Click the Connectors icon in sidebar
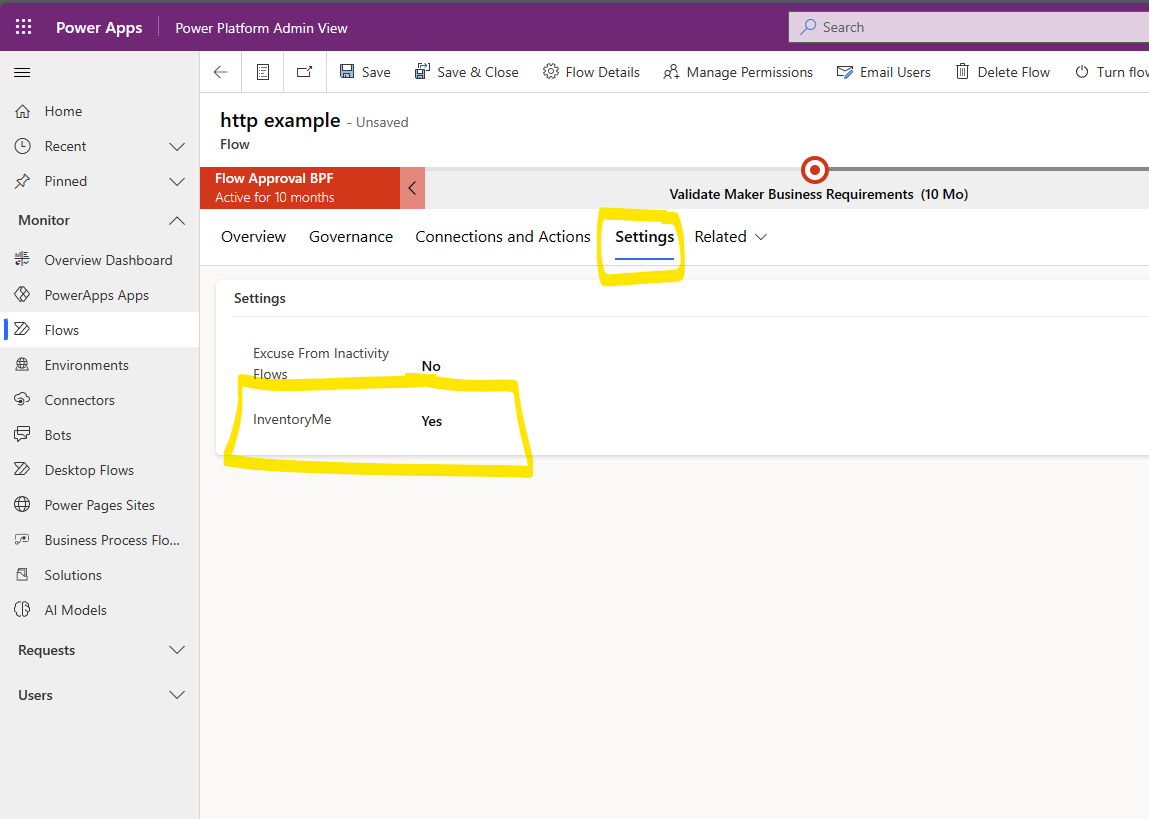 [x=23, y=399]
